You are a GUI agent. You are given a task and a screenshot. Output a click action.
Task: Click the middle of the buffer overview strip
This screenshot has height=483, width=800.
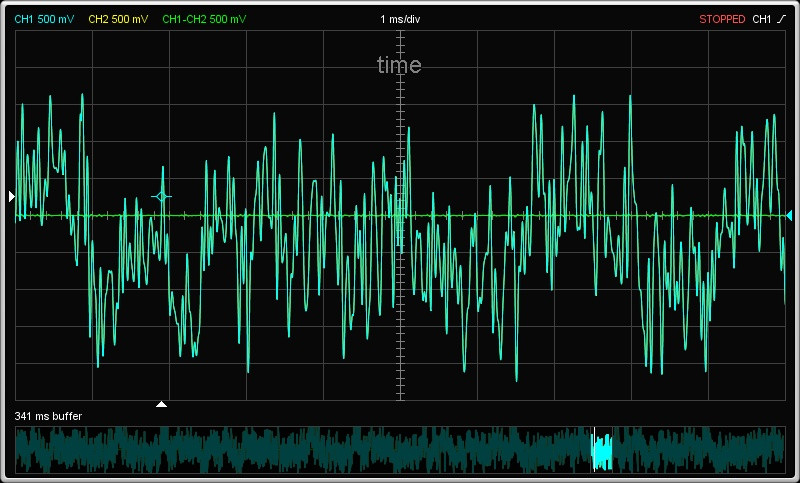coord(400,450)
